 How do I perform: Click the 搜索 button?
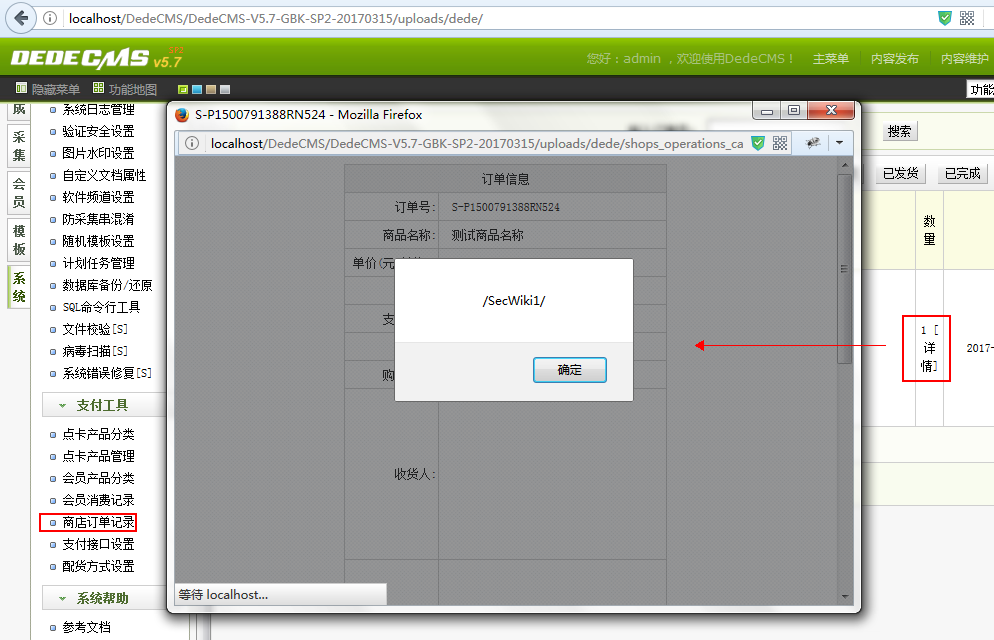[x=899, y=131]
